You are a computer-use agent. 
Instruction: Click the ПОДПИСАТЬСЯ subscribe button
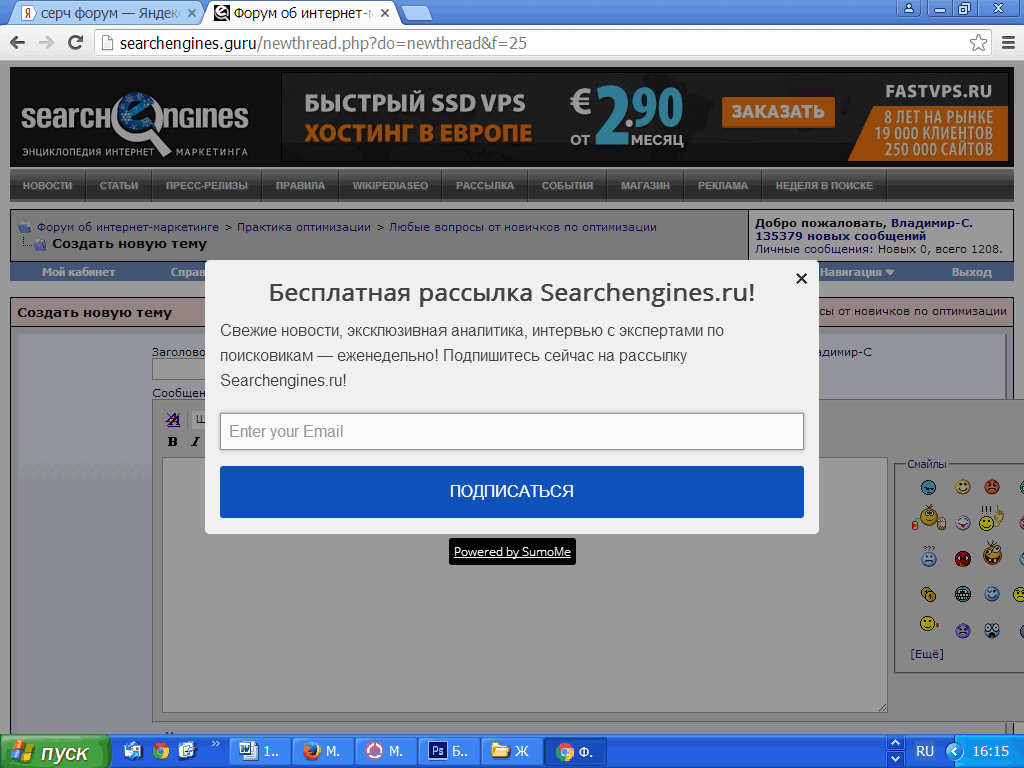pos(511,491)
